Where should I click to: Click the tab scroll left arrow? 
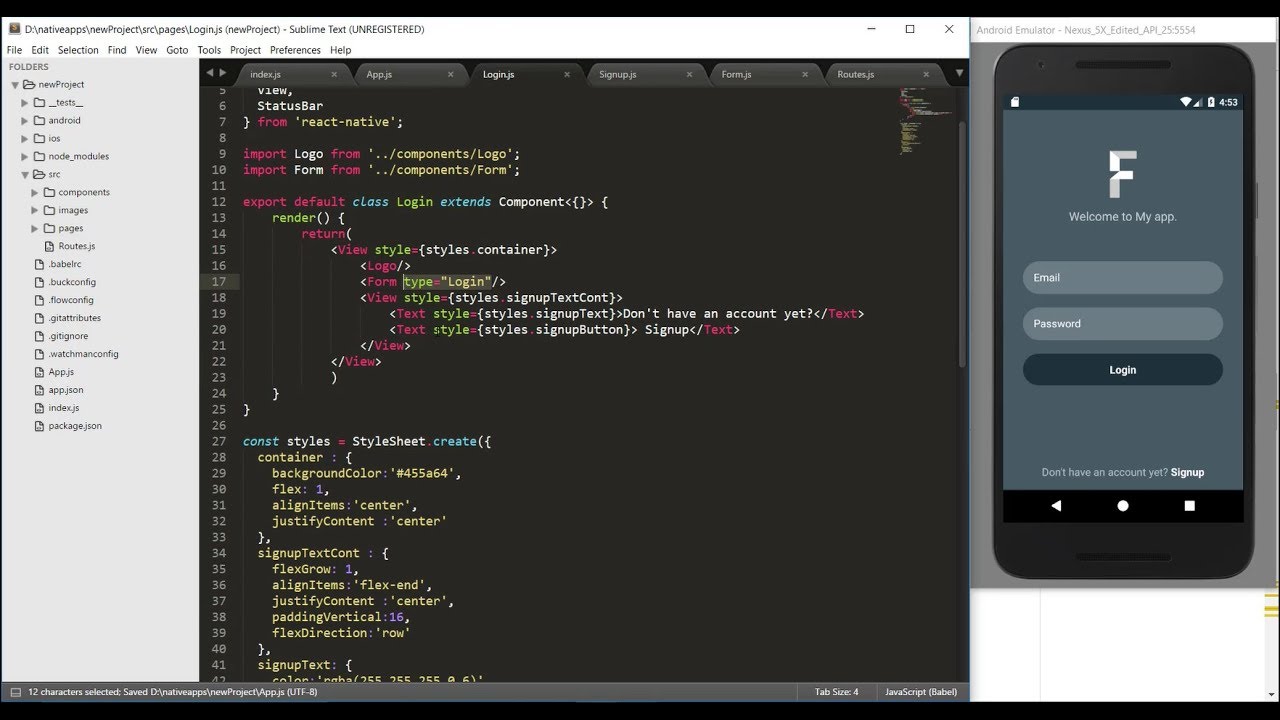click(x=210, y=73)
